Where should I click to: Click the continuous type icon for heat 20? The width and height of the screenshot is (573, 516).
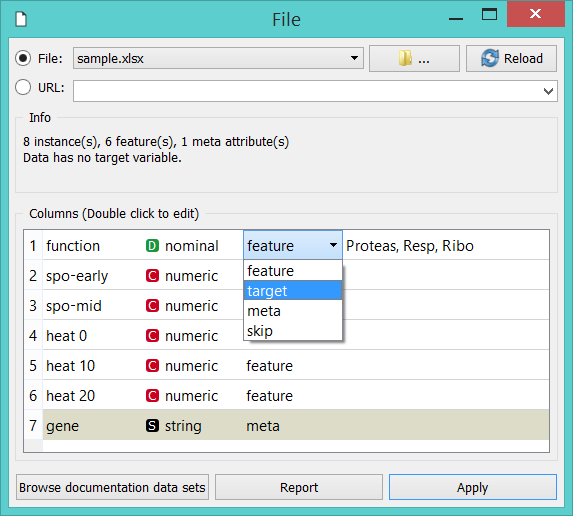pos(152,395)
